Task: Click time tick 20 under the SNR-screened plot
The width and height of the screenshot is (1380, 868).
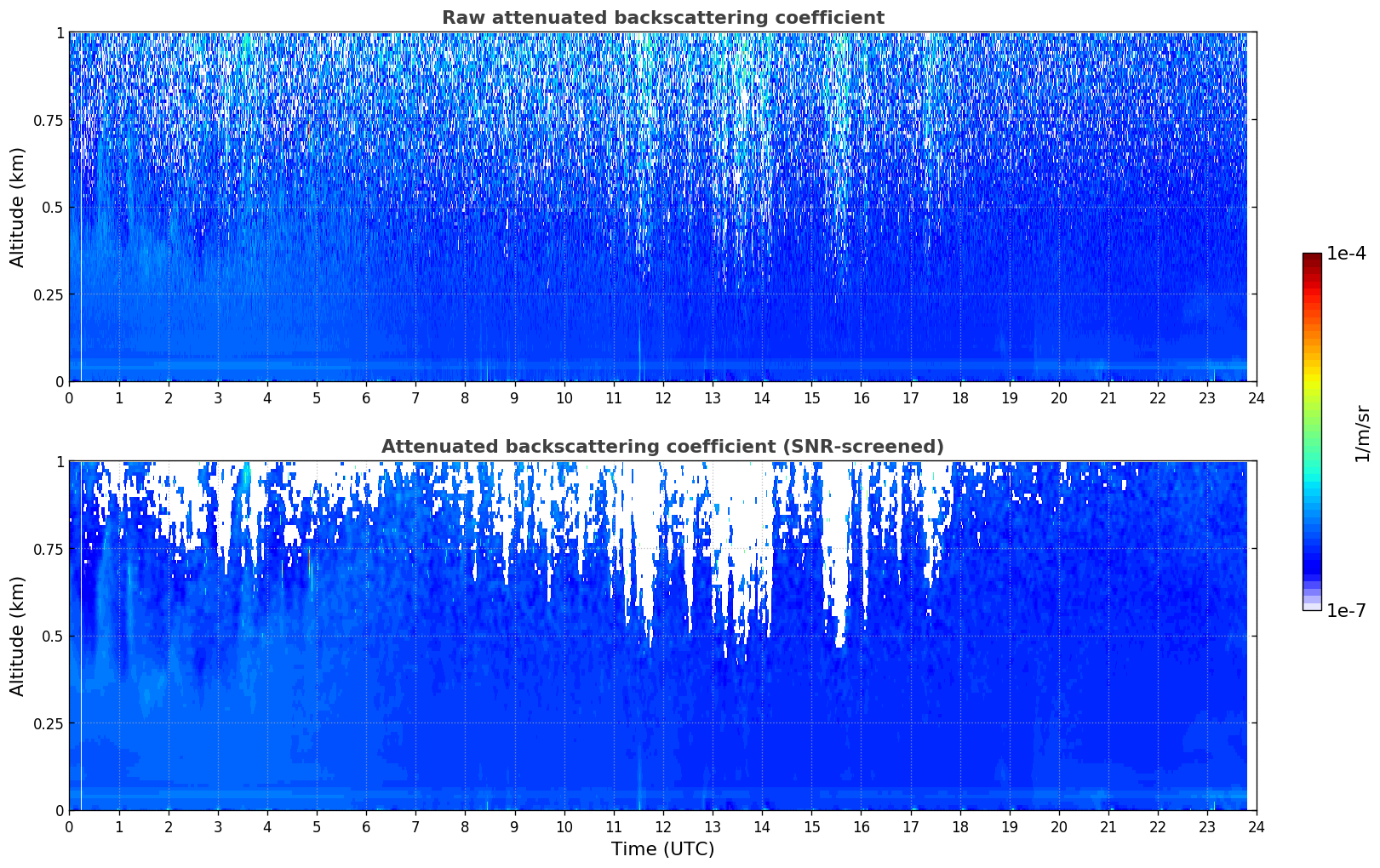Action: pos(1059,826)
